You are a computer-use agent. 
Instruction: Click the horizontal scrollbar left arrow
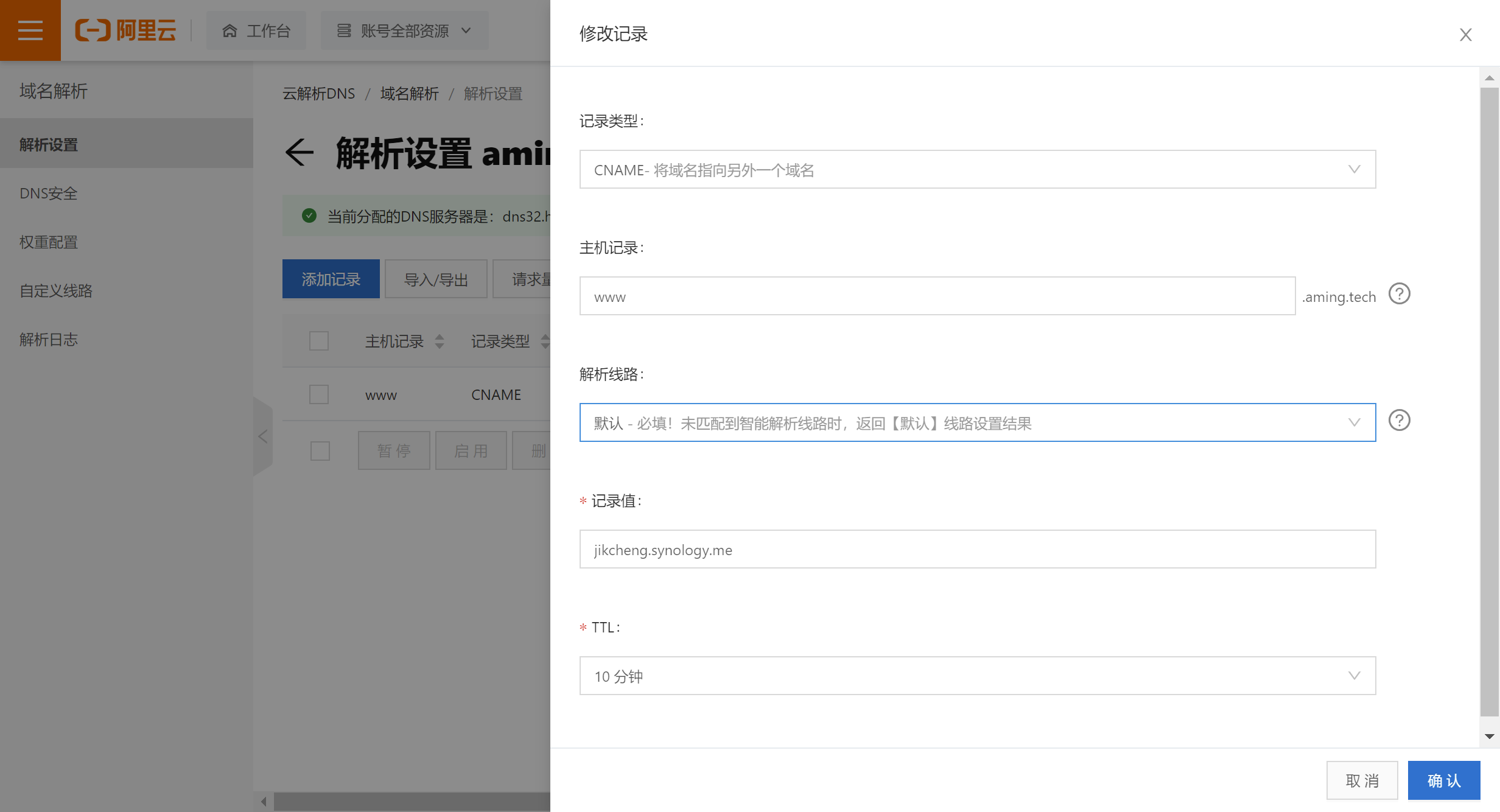pyautogui.click(x=263, y=802)
